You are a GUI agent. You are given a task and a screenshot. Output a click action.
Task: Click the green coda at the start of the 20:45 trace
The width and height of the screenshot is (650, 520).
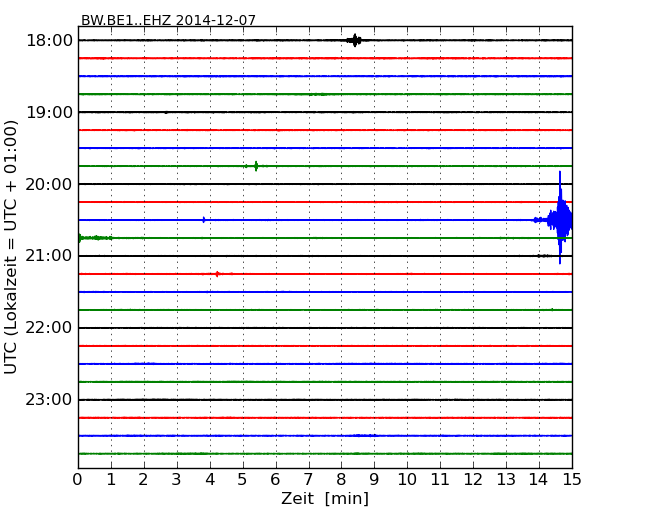pos(95,238)
